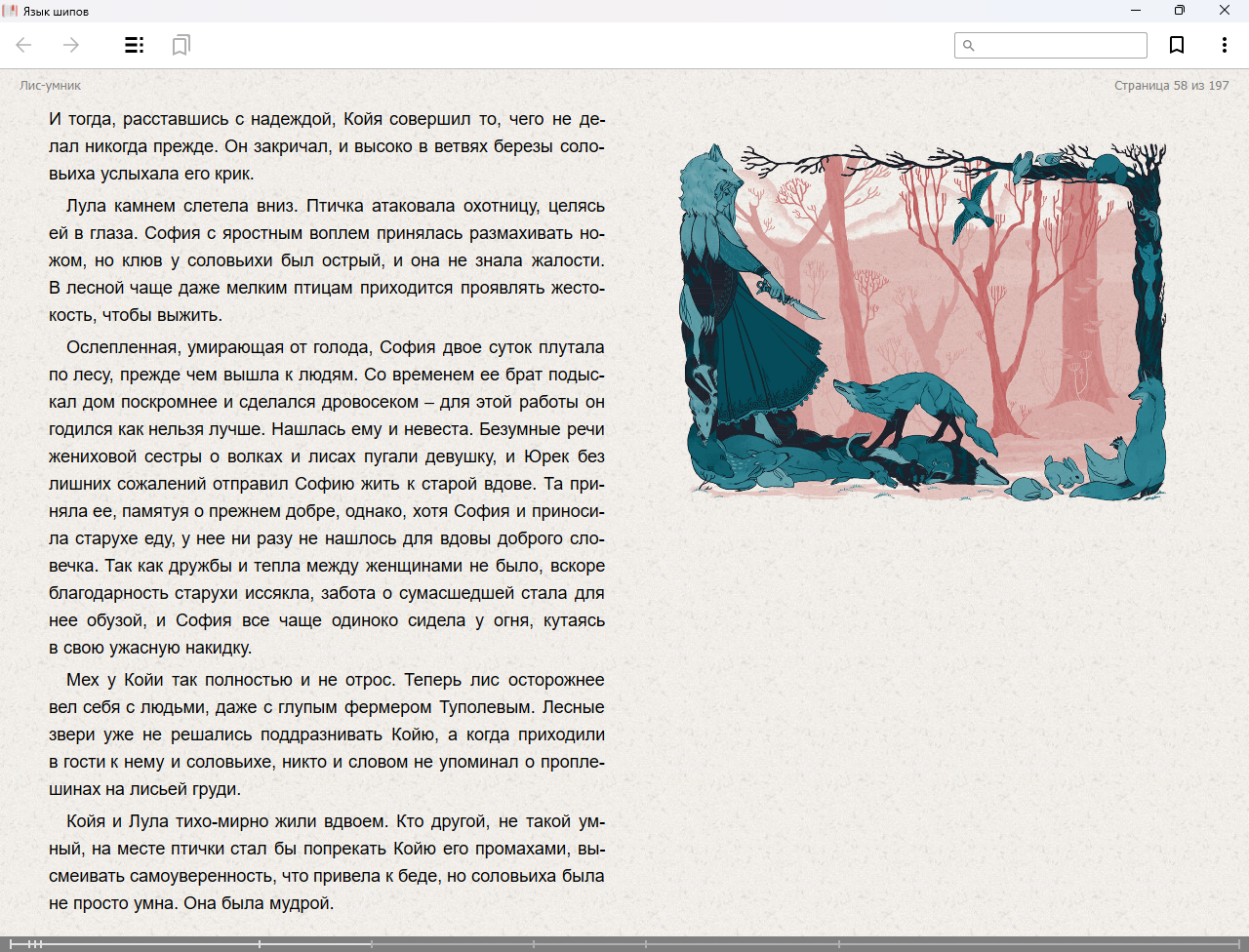Go forward using the right arrow
This screenshot has width=1249, height=952.
click(71, 45)
